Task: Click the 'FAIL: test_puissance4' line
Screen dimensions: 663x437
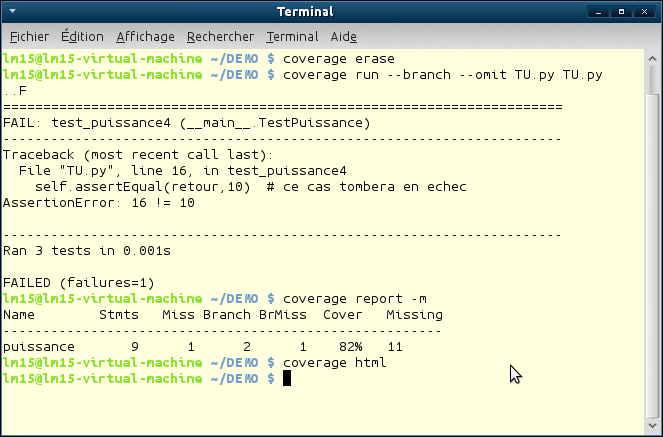Action: 187,123
